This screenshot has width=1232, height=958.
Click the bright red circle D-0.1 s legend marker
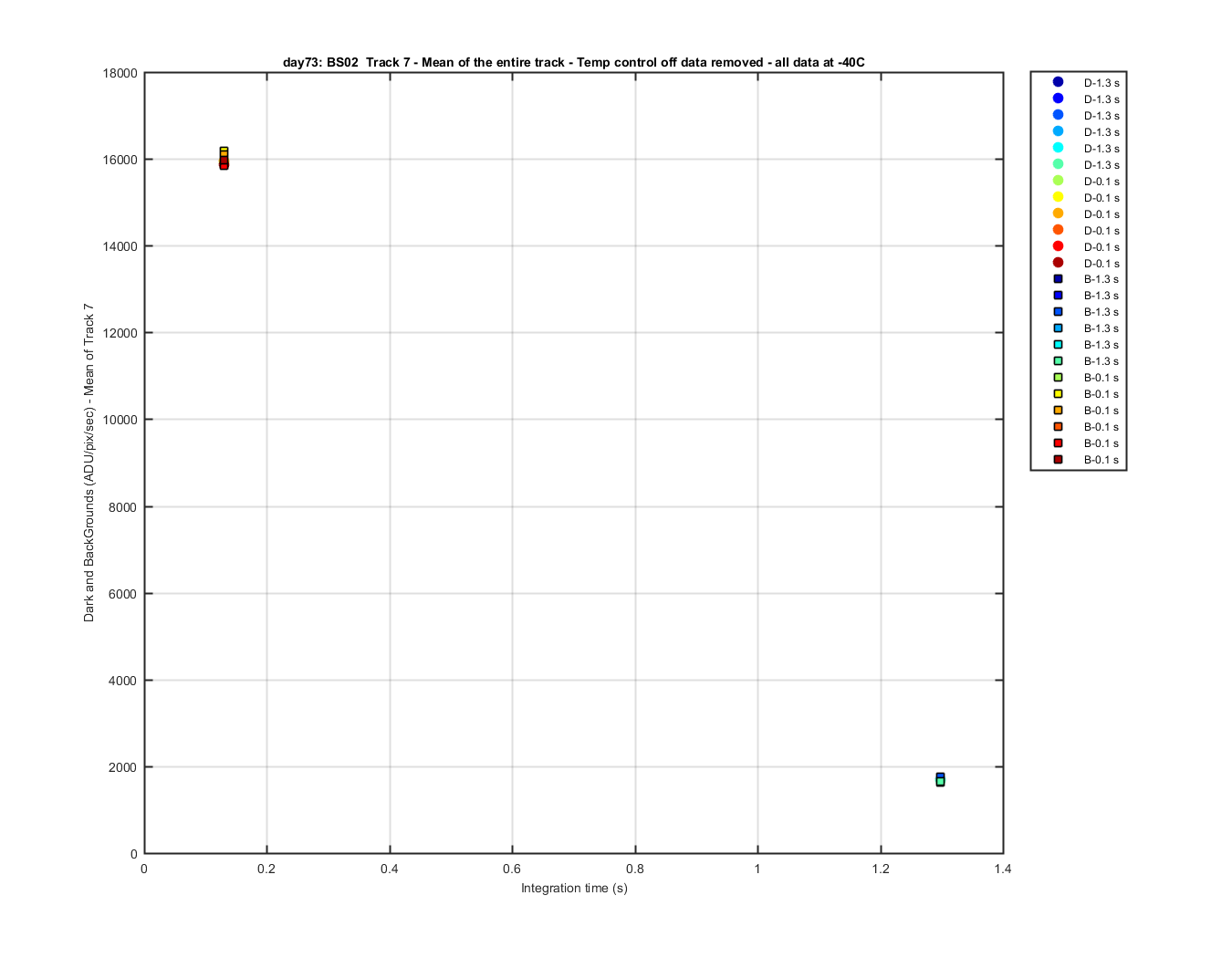pos(1058,246)
